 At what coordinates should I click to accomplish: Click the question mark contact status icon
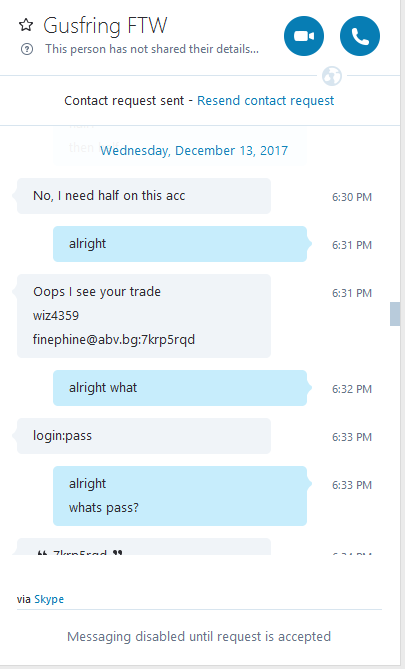coord(26,49)
